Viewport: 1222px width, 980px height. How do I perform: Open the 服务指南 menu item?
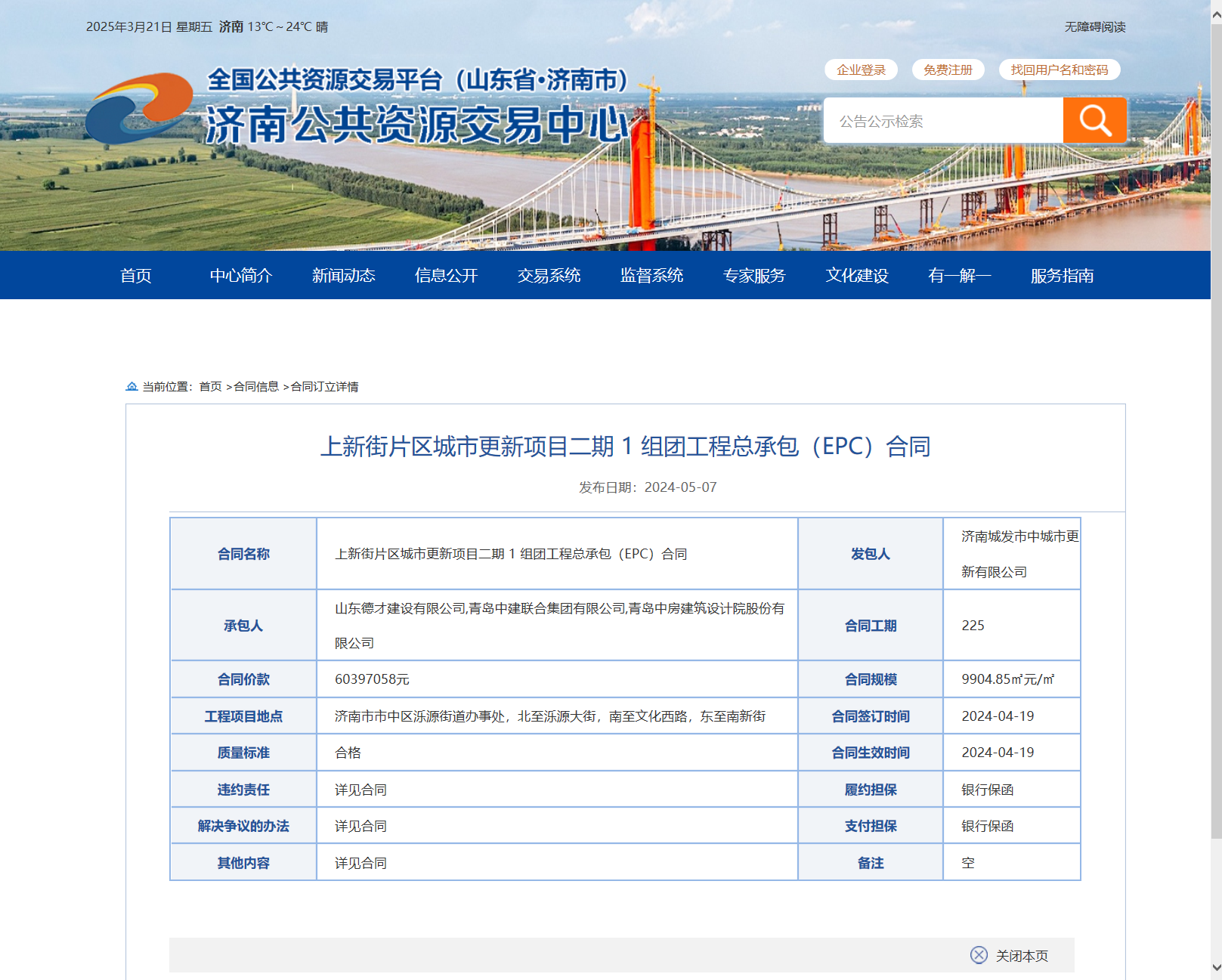pyautogui.click(x=1062, y=276)
